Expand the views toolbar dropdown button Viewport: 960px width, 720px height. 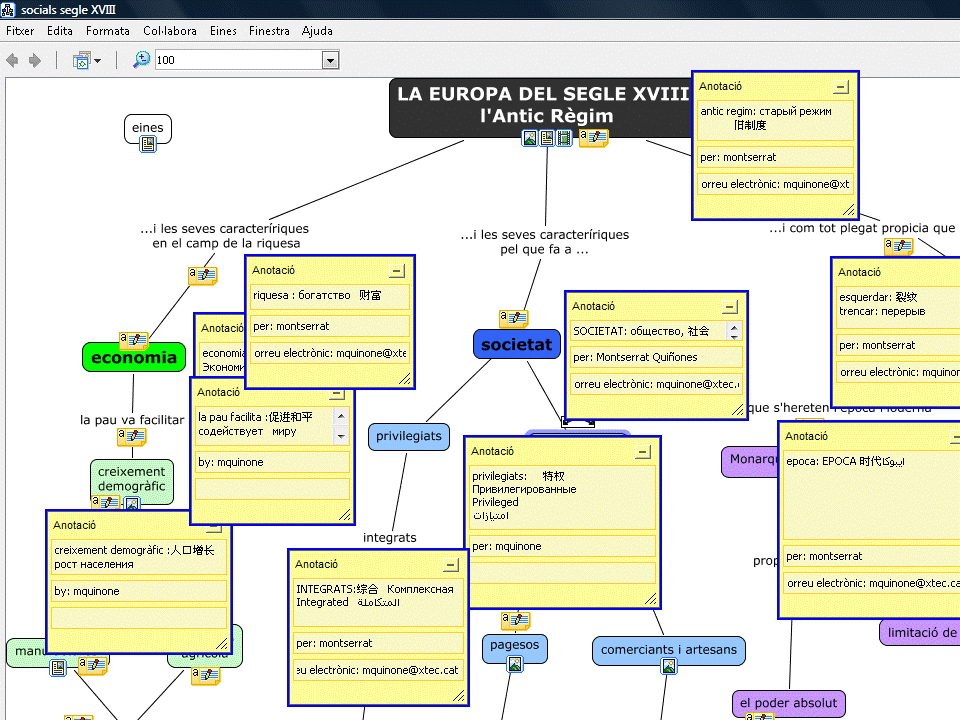(96, 61)
